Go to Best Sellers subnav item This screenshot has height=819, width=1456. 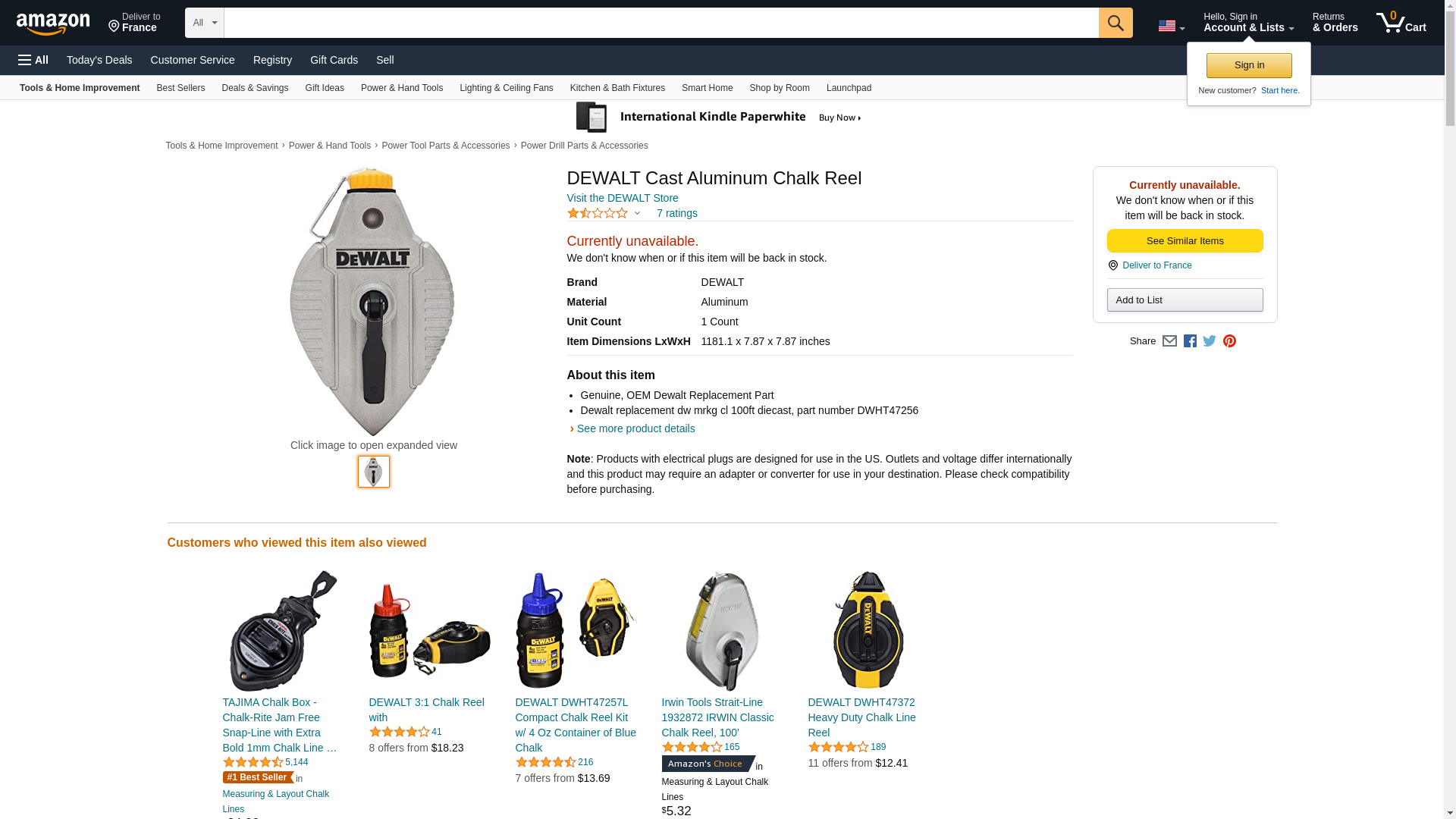click(180, 88)
